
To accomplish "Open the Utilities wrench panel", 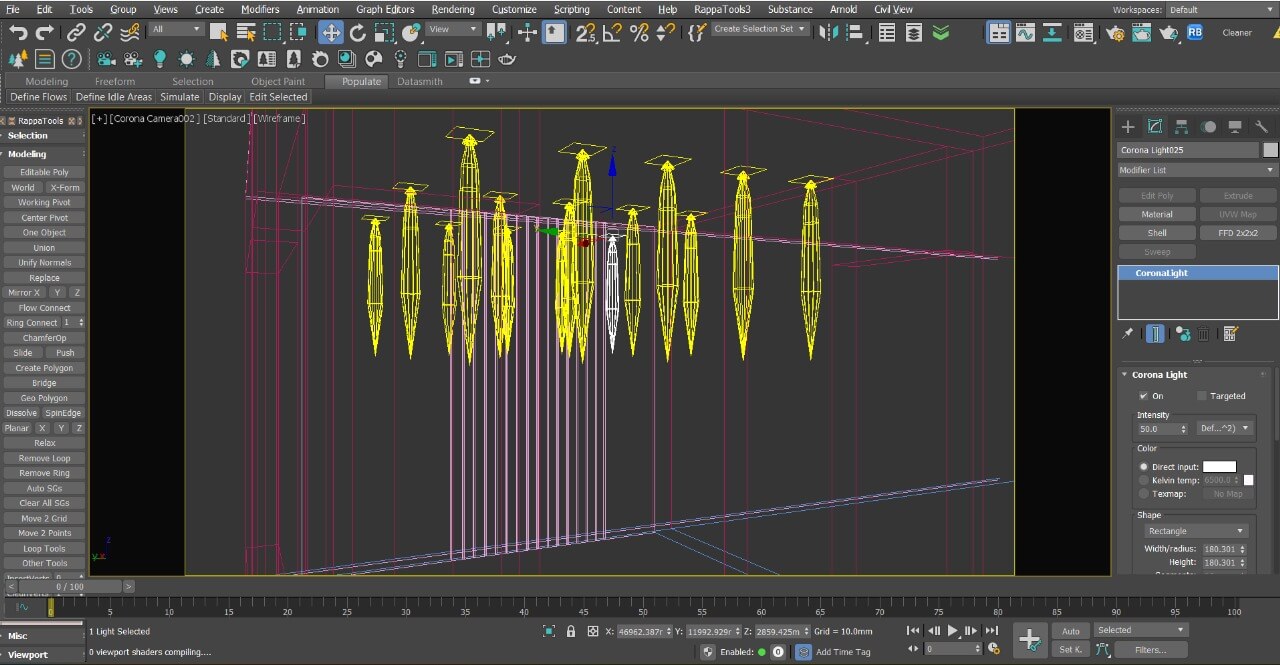I will click(1262, 127).
